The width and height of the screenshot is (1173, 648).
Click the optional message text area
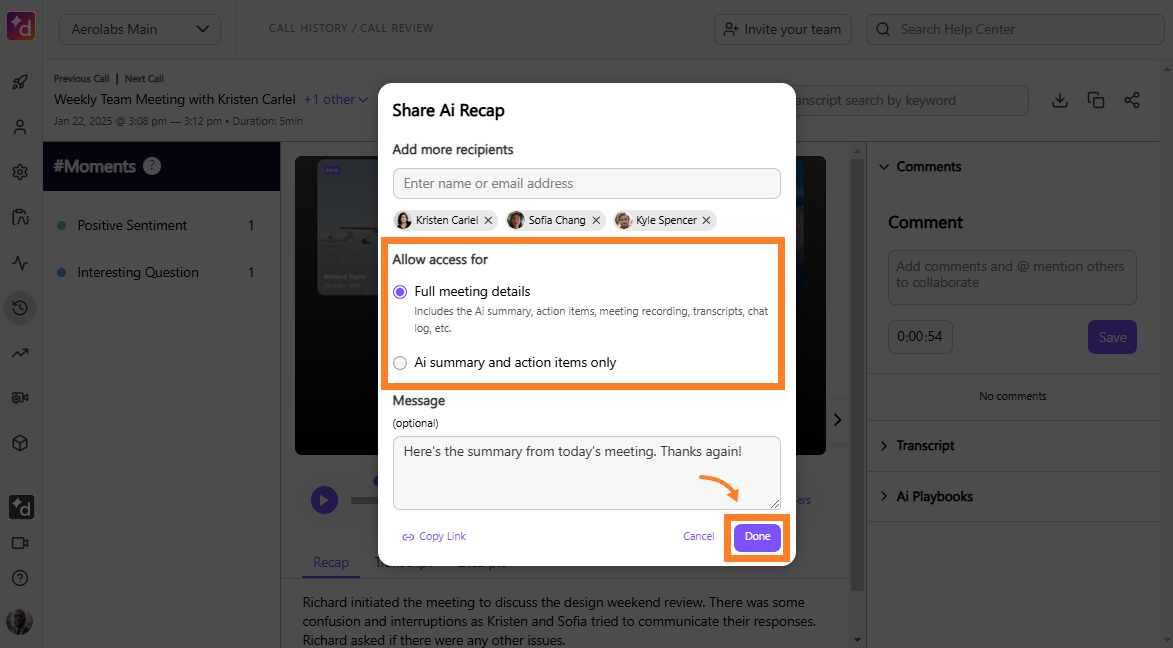tap(586, 473)
